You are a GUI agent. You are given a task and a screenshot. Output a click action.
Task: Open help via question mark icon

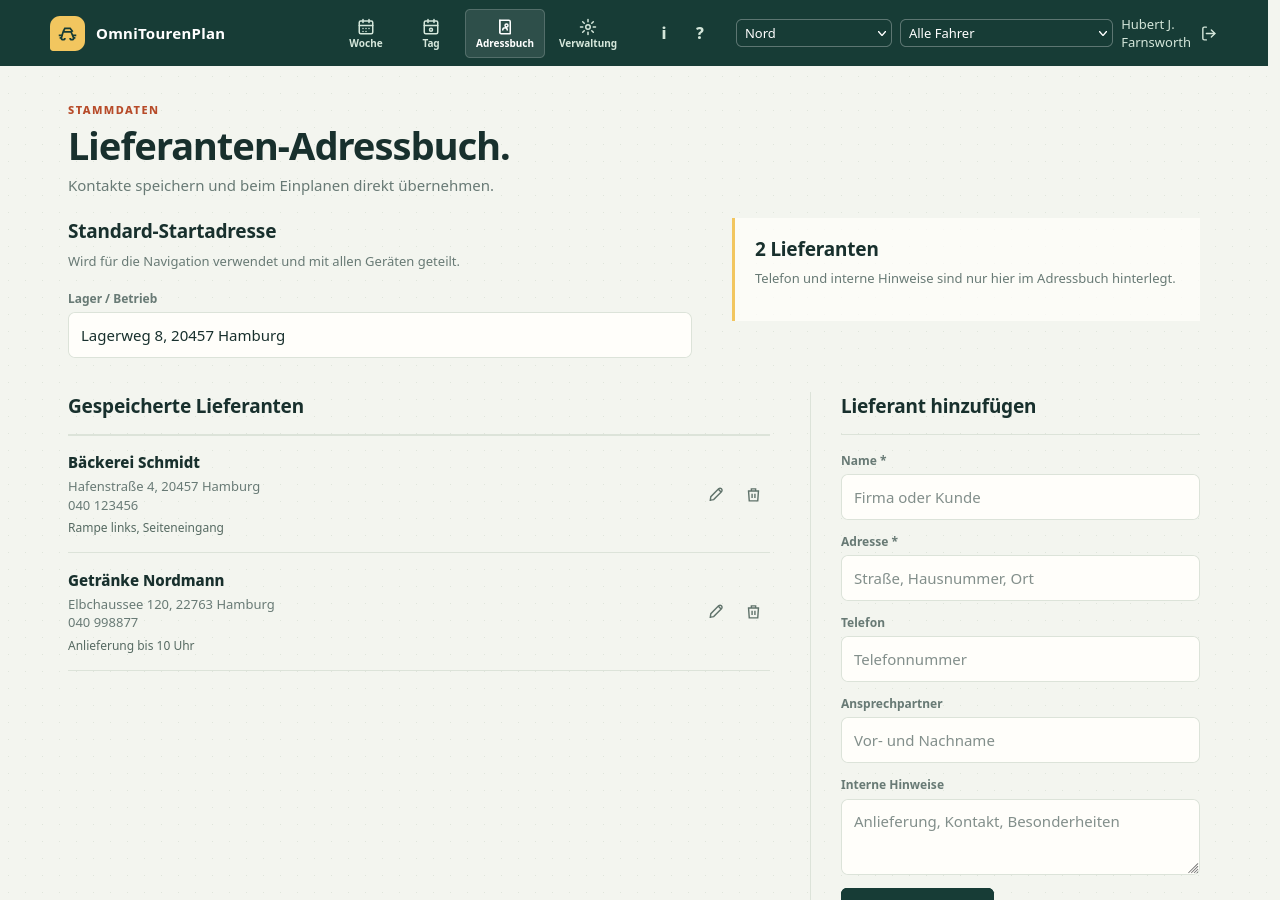point(699,33)
